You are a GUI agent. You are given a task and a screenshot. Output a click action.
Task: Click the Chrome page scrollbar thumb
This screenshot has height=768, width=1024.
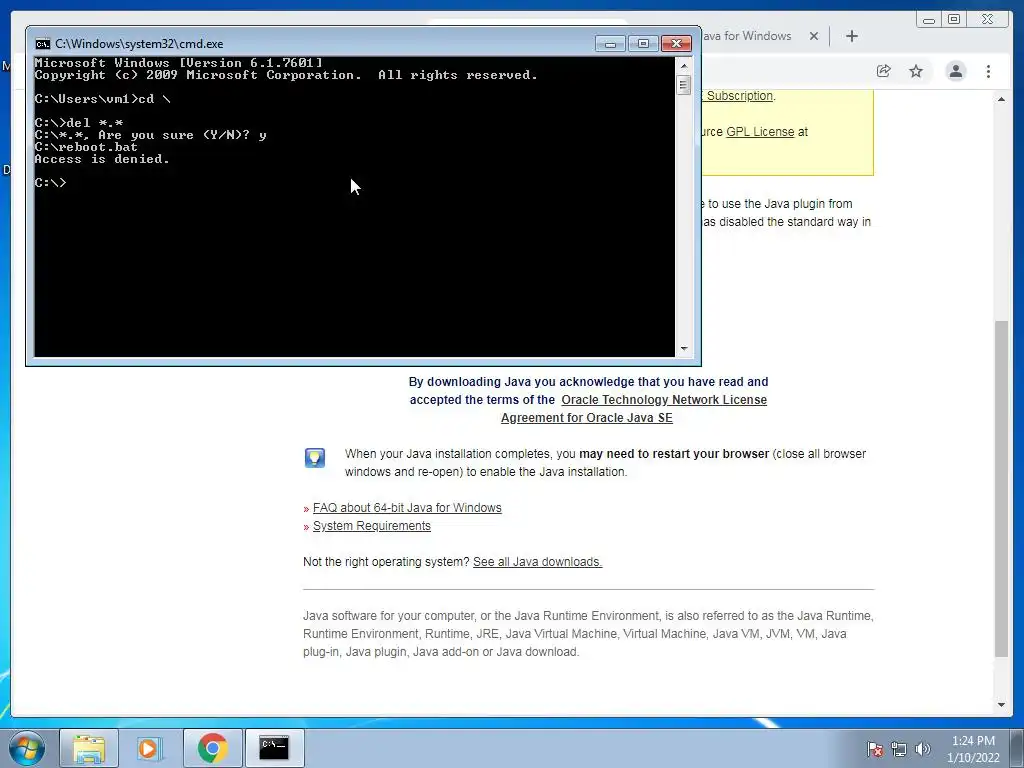tap(1001, 488)
